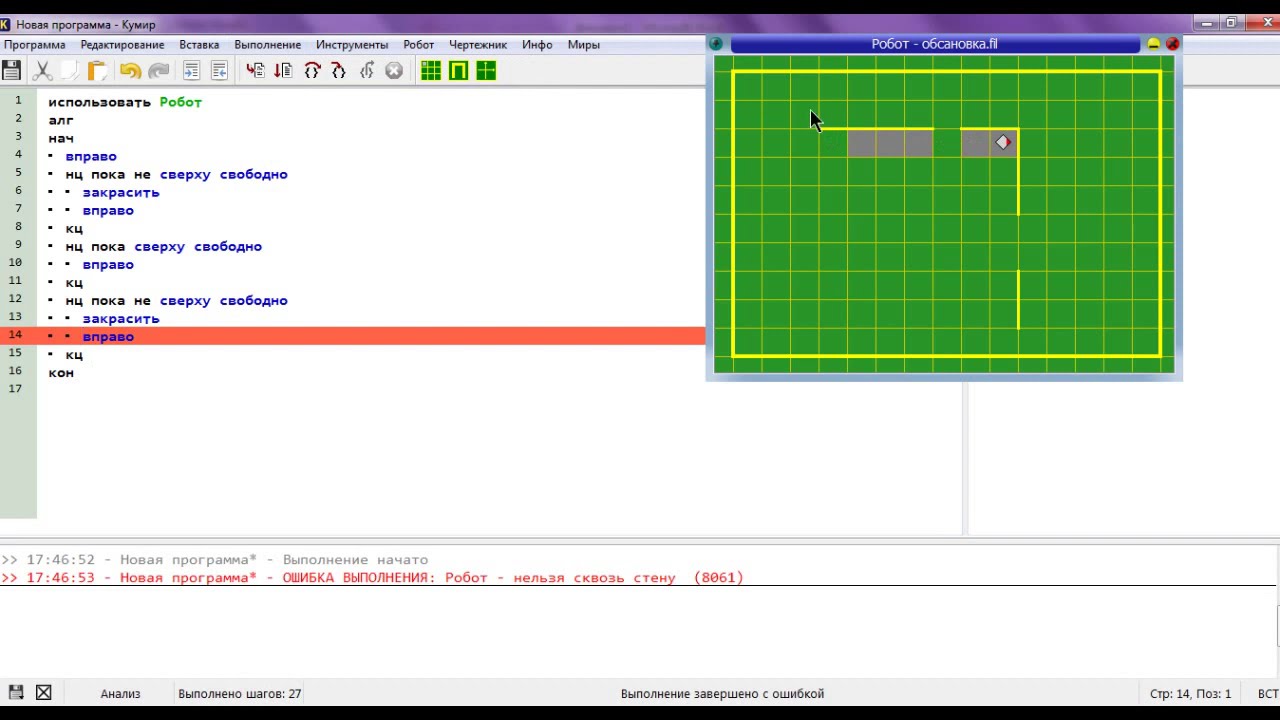Click 'закрасить' on line 13
1280x720 pixels.
(x=121, y=318)
